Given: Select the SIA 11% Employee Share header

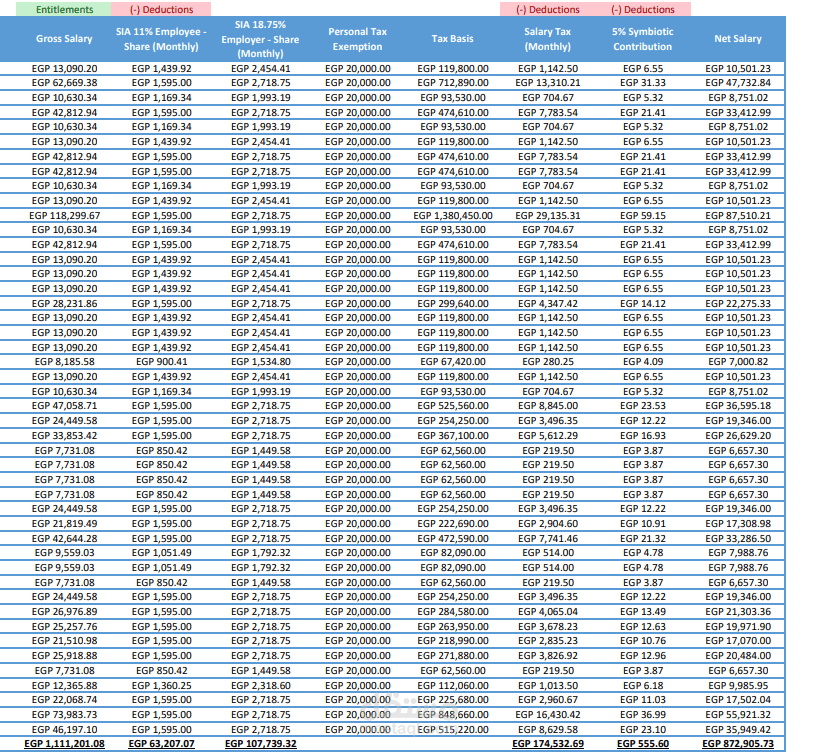Looking at the screenshot, I should [161, 39].
